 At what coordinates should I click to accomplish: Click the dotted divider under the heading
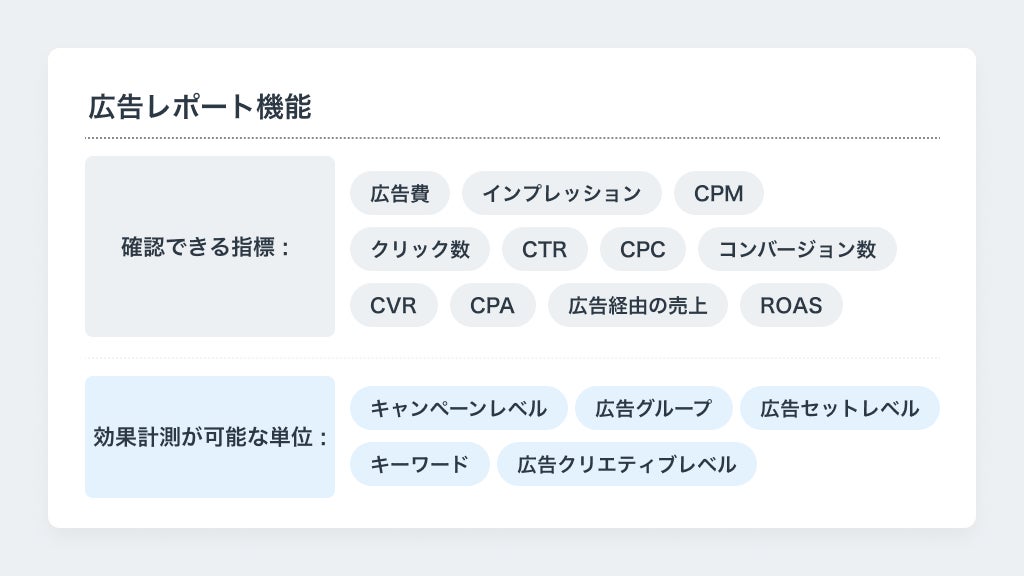tap(512, 137)
